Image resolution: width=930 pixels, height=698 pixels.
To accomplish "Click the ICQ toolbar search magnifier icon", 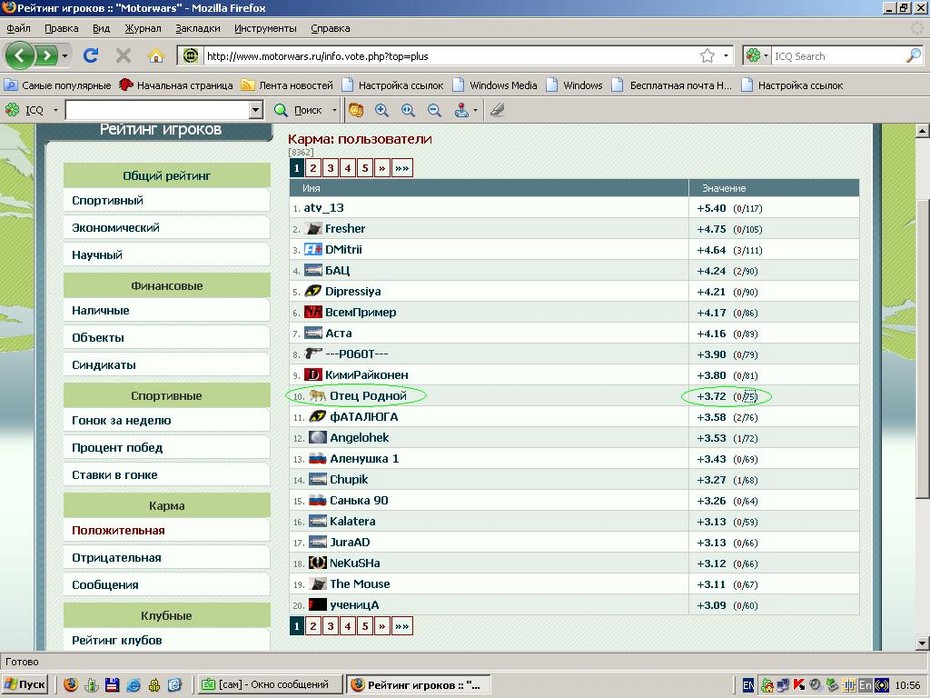I will [x=281, y=110].
